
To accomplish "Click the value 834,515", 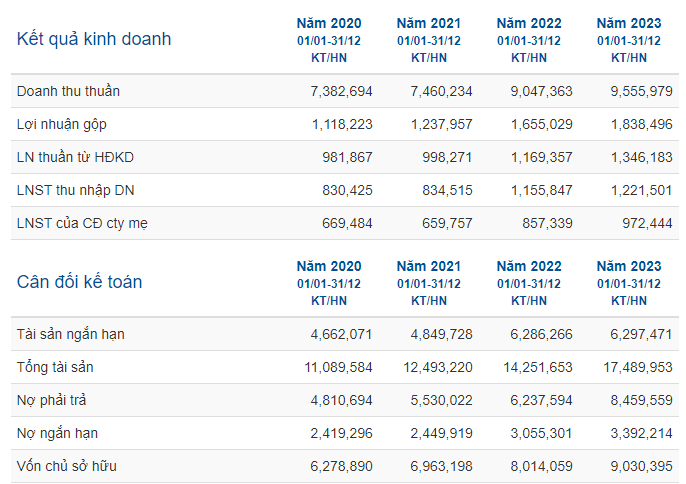I will 447,190.
